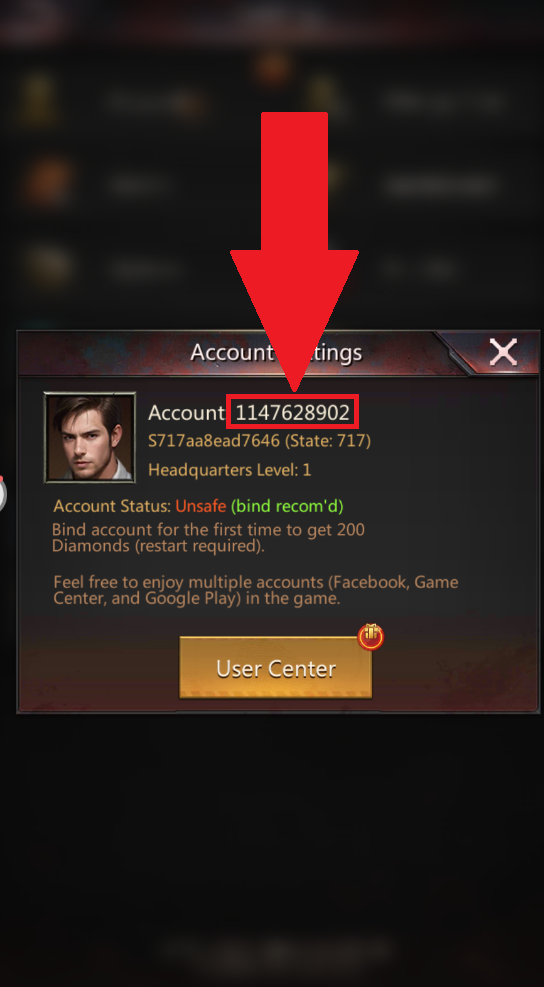Click the S717aa8ead7646 state ID text

tap(259, 441)
